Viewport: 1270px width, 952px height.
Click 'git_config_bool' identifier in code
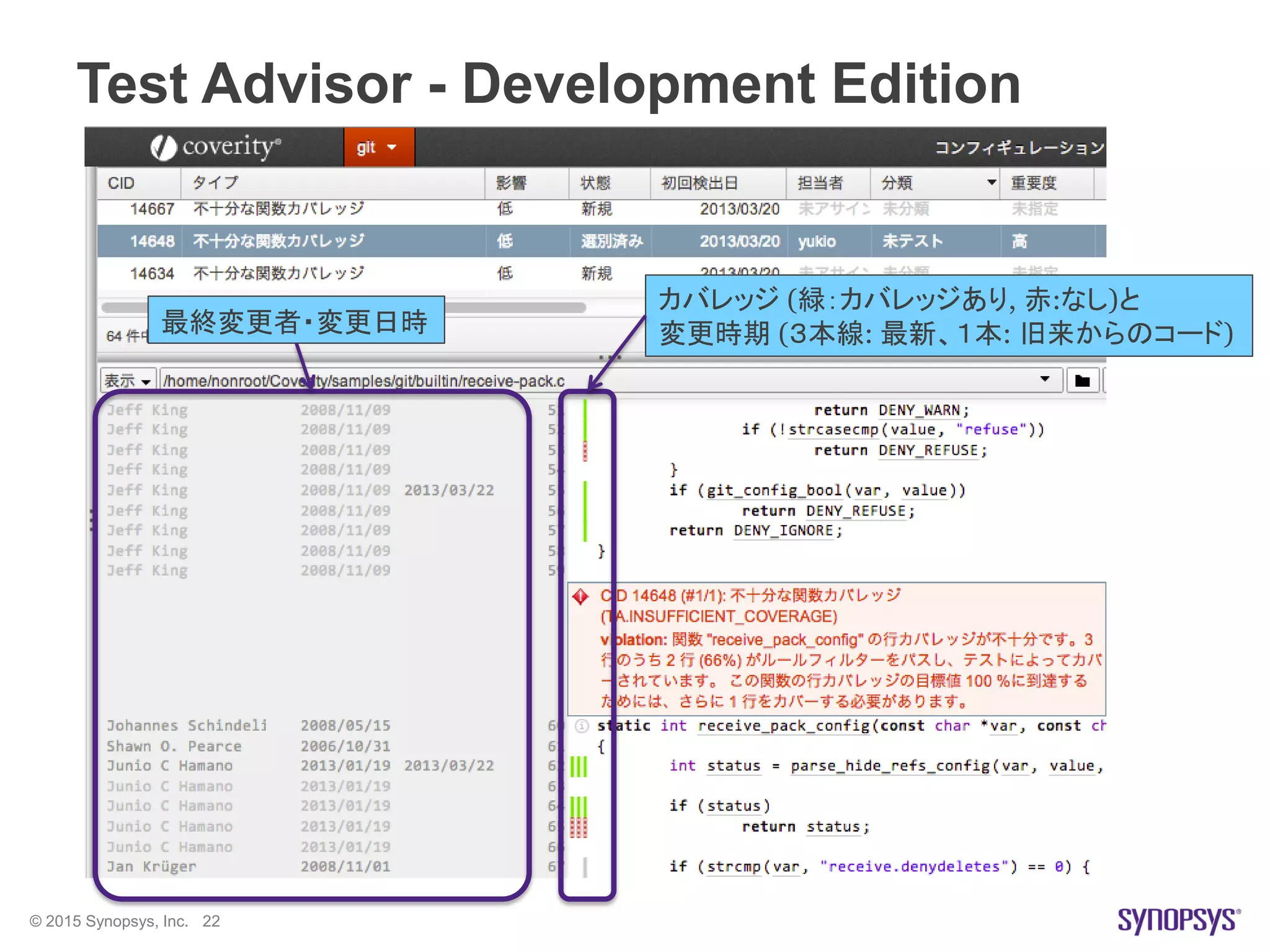pos(775,490)
